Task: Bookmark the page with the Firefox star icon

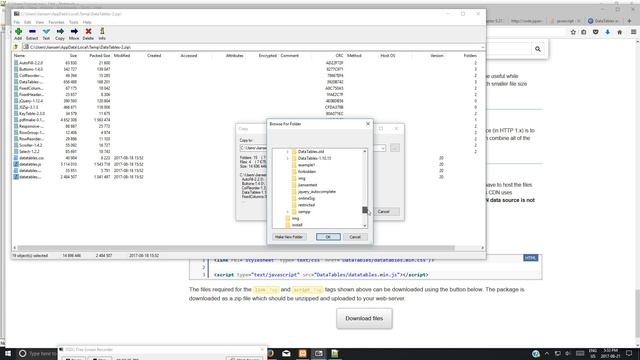Action: click(x=573, y=32)
